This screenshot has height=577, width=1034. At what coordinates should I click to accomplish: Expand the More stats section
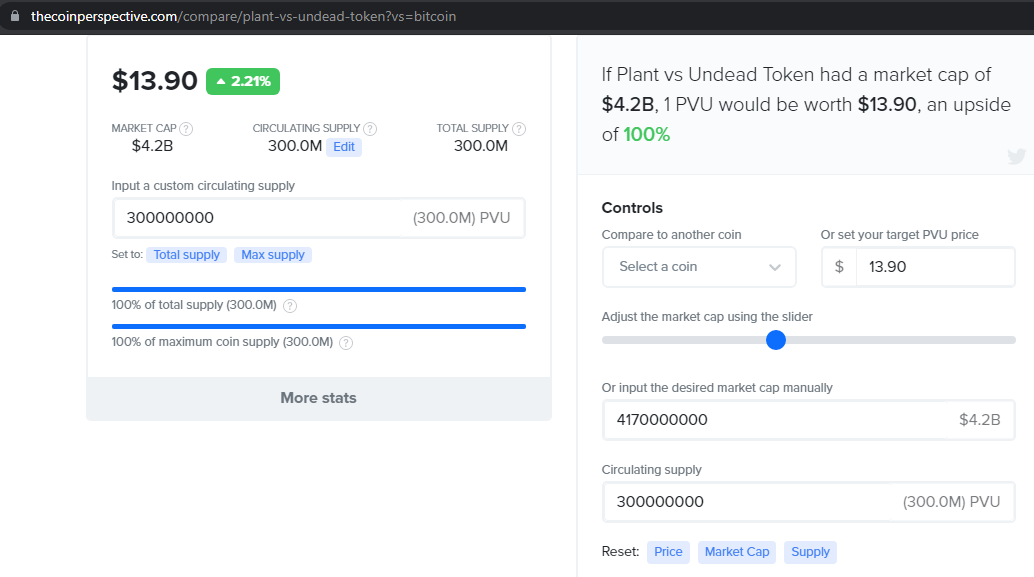(x=318, y=398)
